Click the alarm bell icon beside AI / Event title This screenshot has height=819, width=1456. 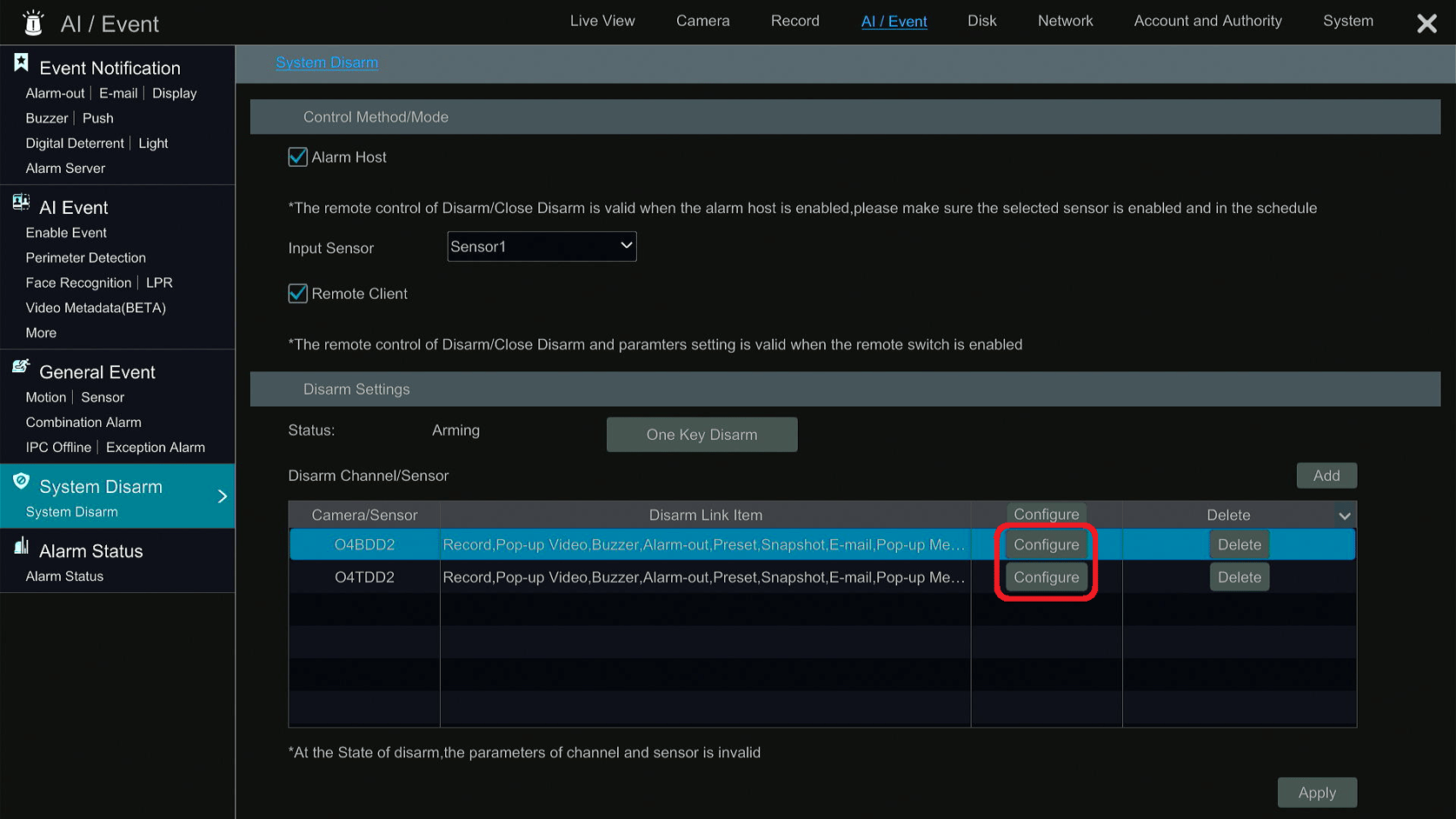click(x=32, y=22)
